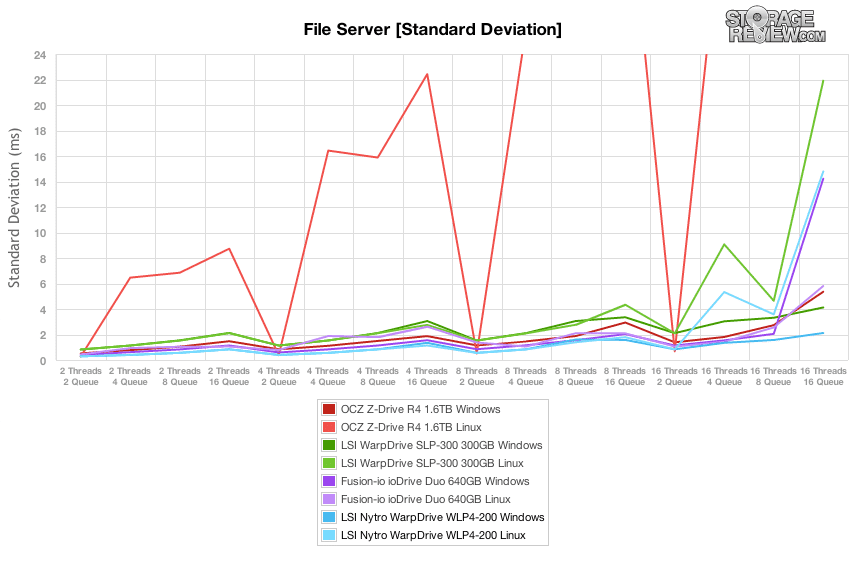Click the chart title File Server [Standard Deviation]
The image size is (850, 577).
click(x=433, y=29)
